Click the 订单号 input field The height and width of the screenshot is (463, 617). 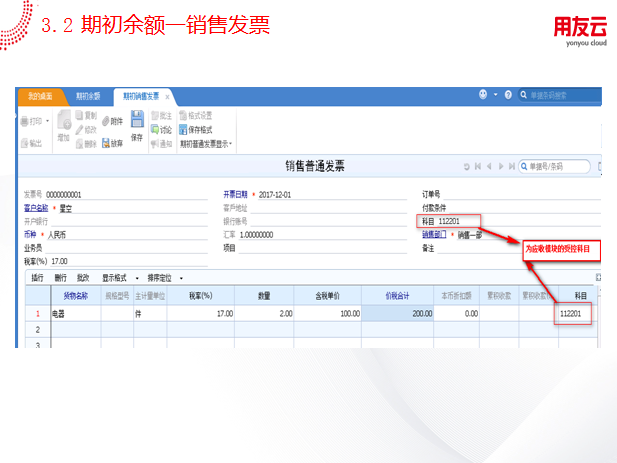[x=521, y=194]
